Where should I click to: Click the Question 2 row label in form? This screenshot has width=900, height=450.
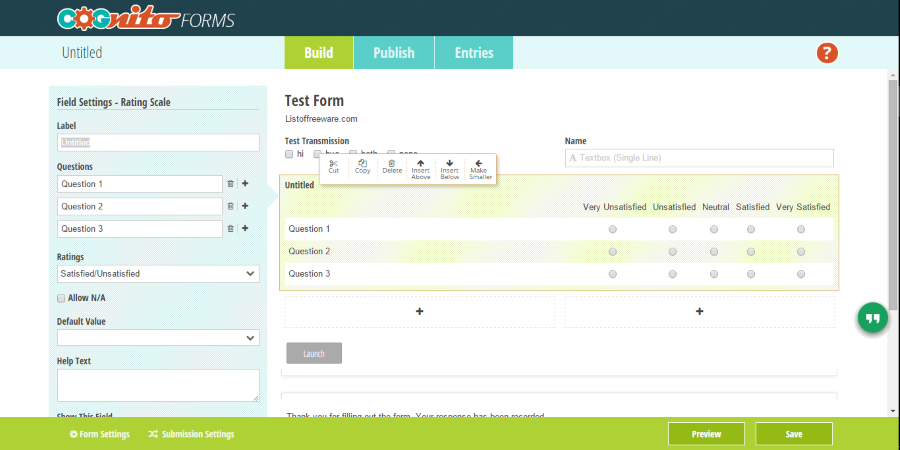[309, 251]
